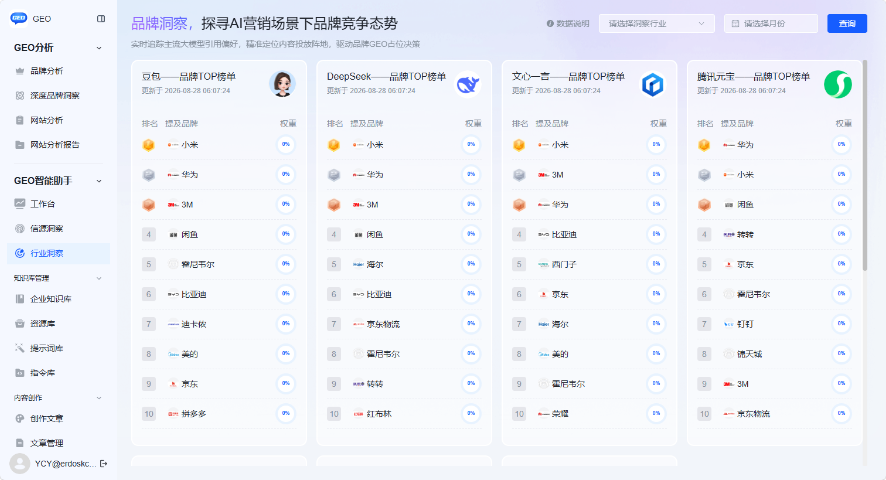Click gold rank badge in 腾讯元宝 list
Viewport: 886px width, 480px height.
(704, 145)
